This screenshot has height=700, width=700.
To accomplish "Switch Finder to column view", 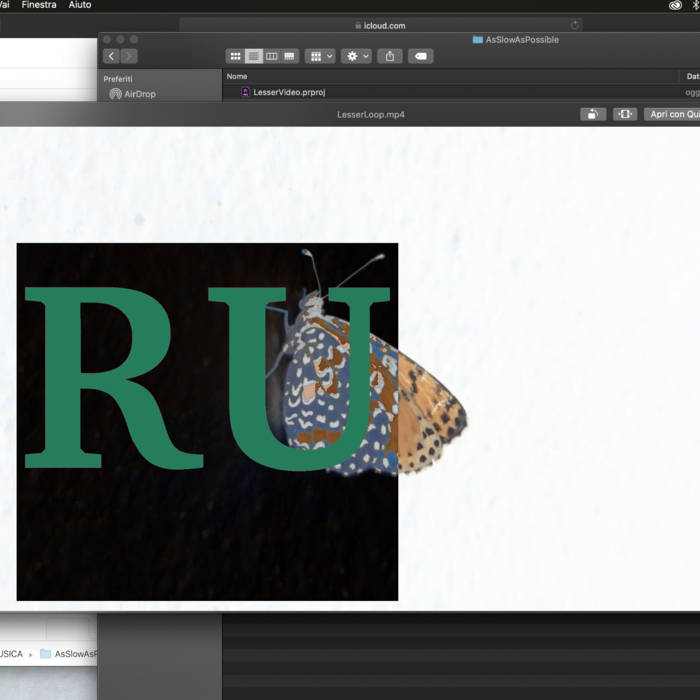I will (x=271, y=56).
